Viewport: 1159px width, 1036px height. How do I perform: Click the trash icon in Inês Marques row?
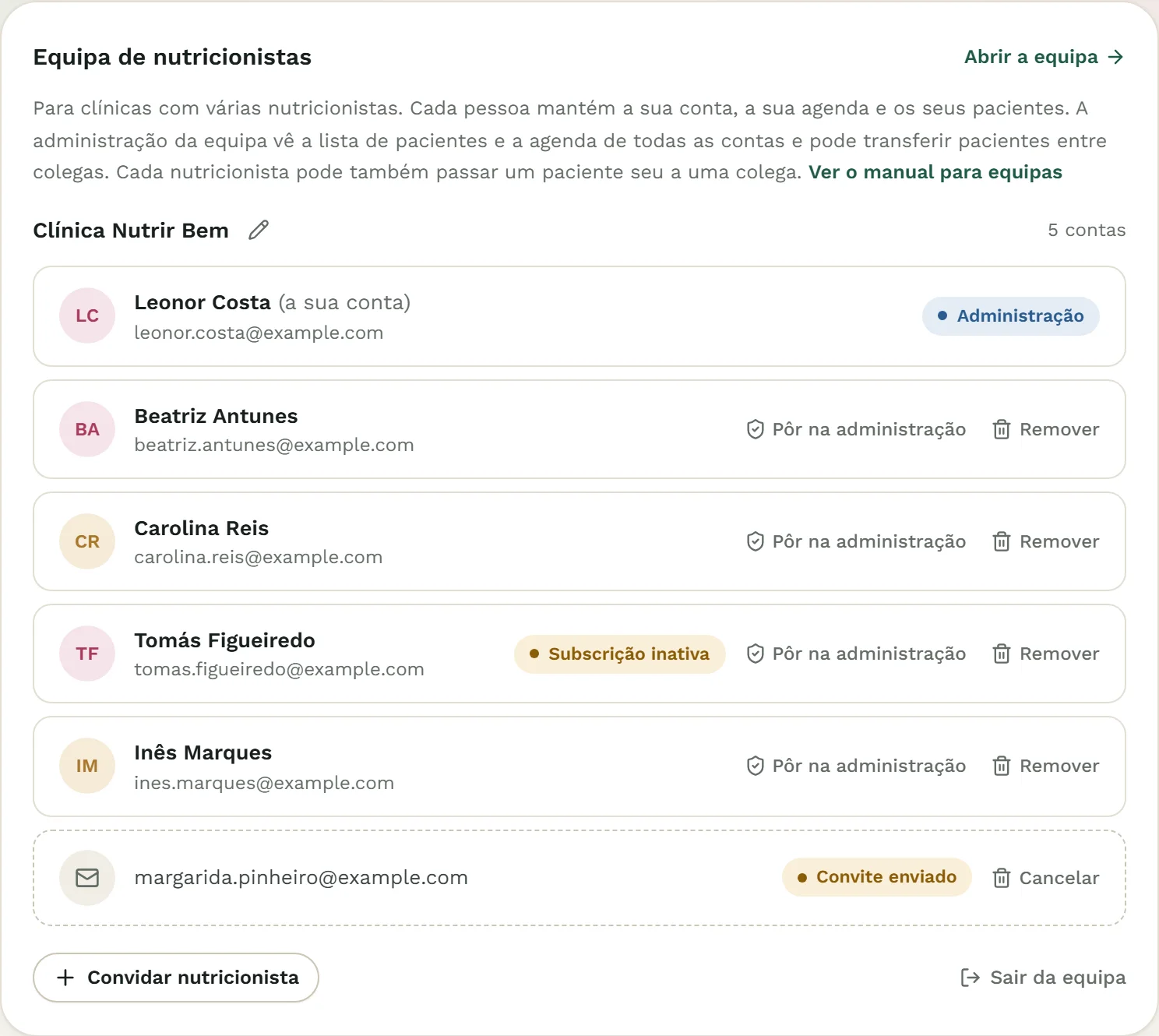point(1002,766)
